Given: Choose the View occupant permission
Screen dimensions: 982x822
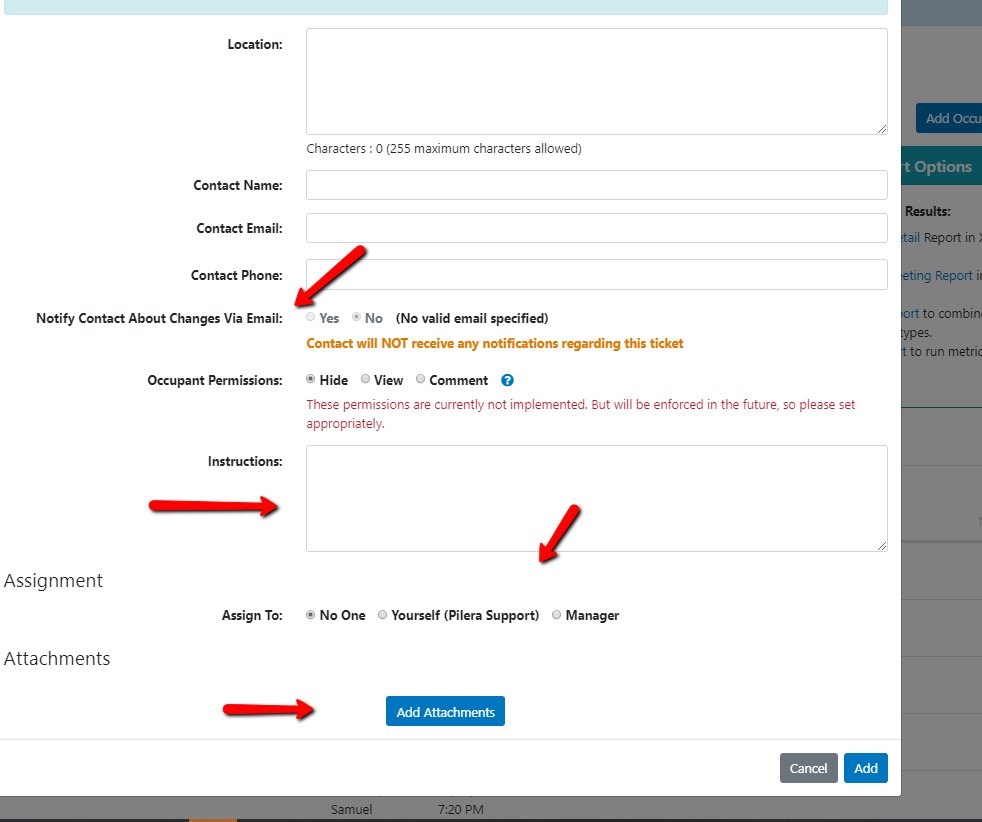Looking at the screenshot, I should point(365,379).
